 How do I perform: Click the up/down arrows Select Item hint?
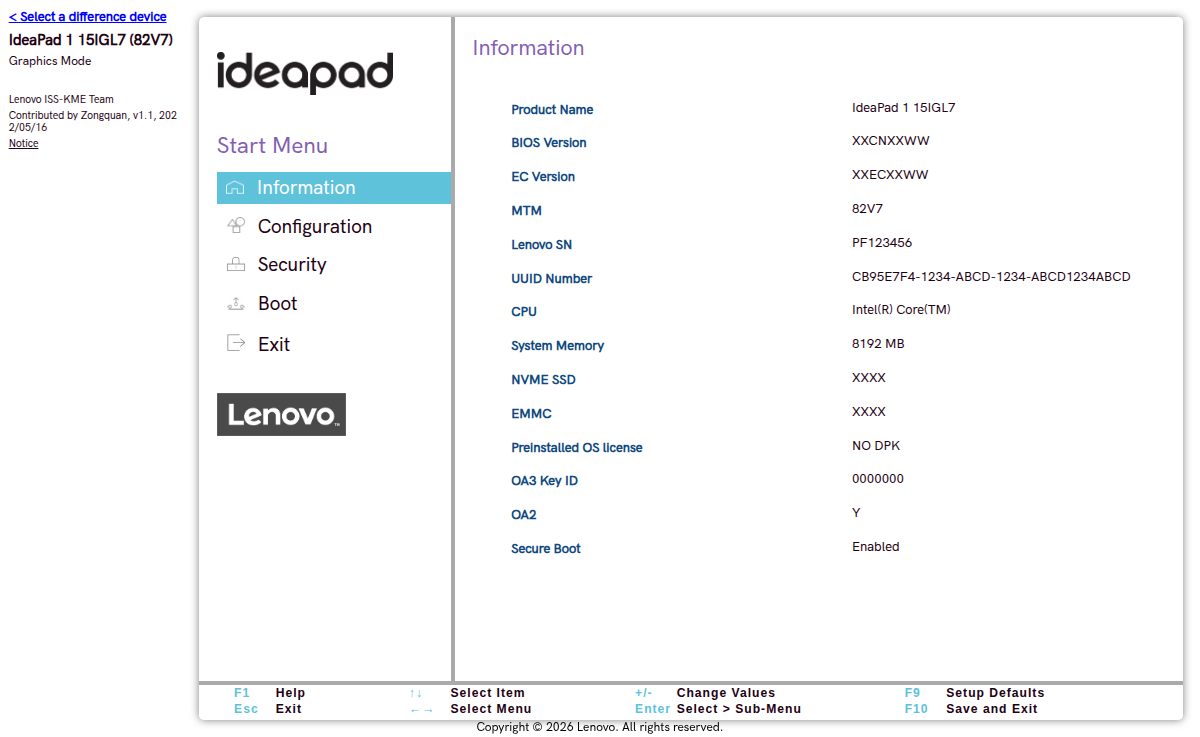point(467,693)
